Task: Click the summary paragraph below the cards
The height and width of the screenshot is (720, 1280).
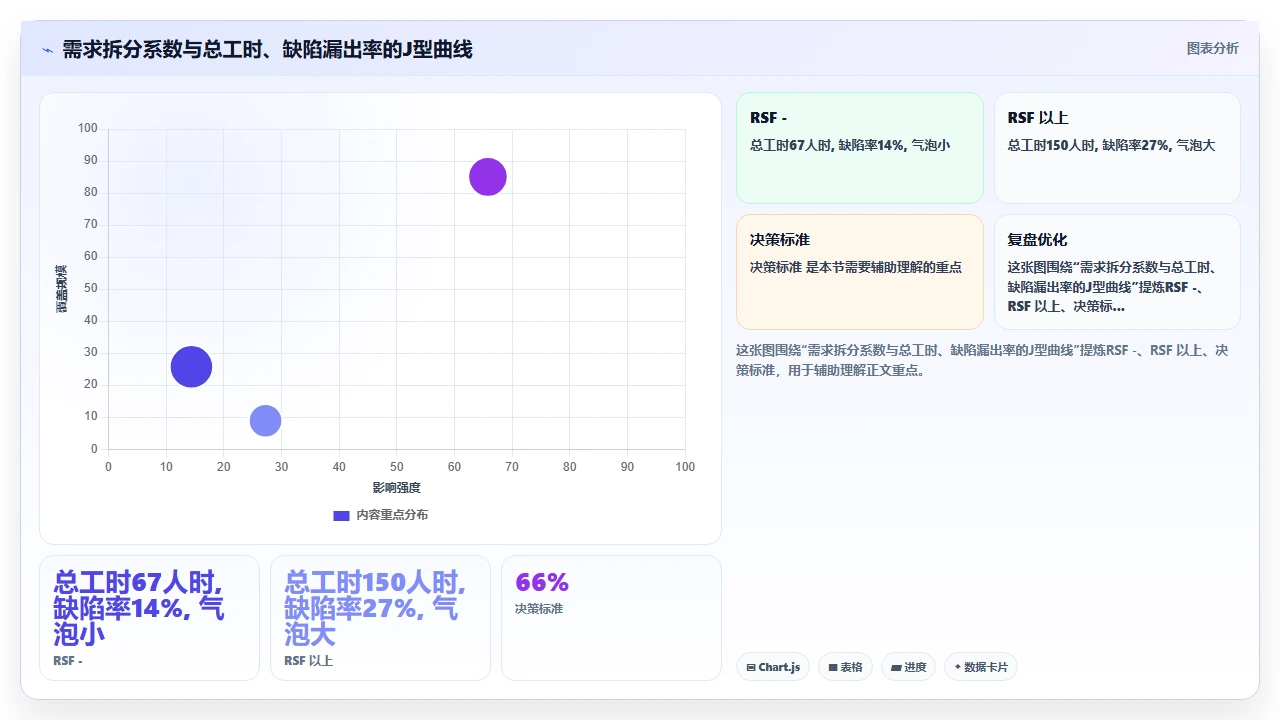Action: 982,360
